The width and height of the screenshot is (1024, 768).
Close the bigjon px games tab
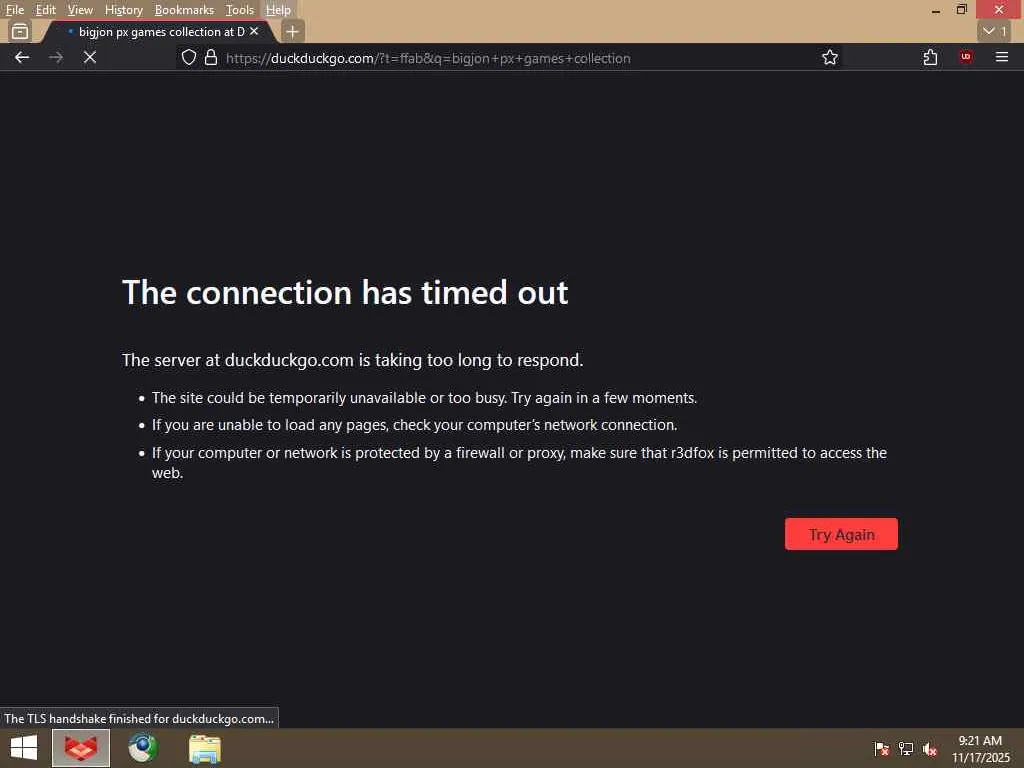pos(254,31)
